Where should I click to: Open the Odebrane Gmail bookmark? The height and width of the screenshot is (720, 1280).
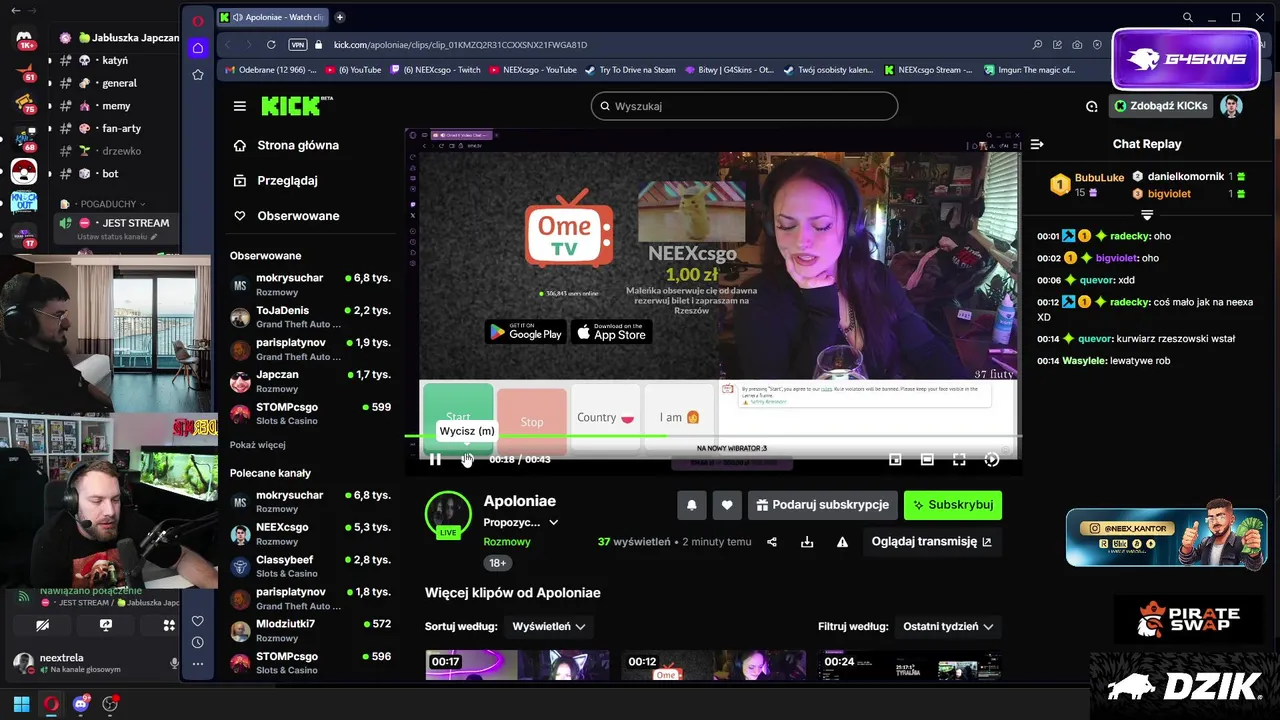[270, 70]
